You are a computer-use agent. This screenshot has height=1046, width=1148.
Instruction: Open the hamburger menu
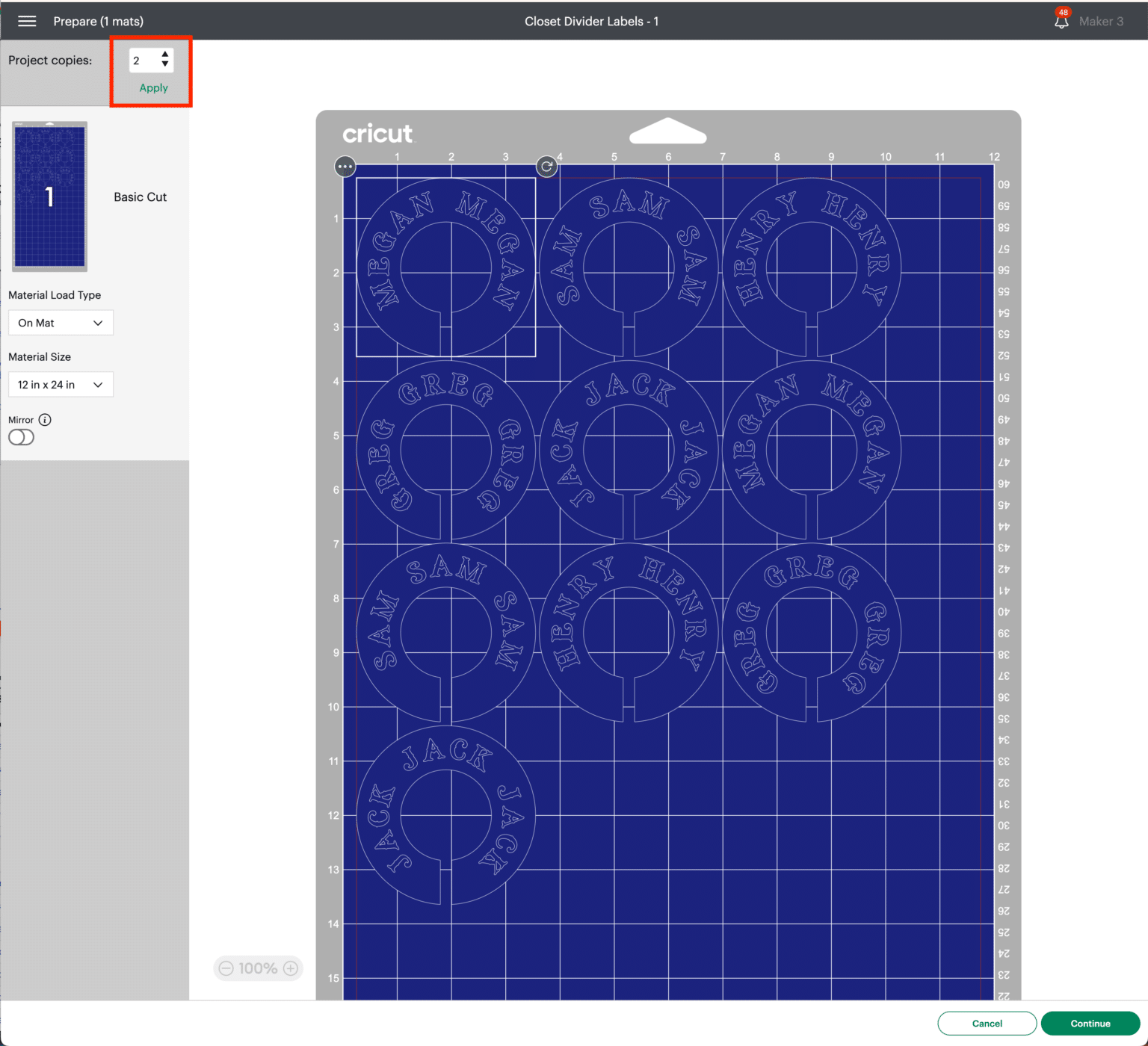click(x=27, y=21)
